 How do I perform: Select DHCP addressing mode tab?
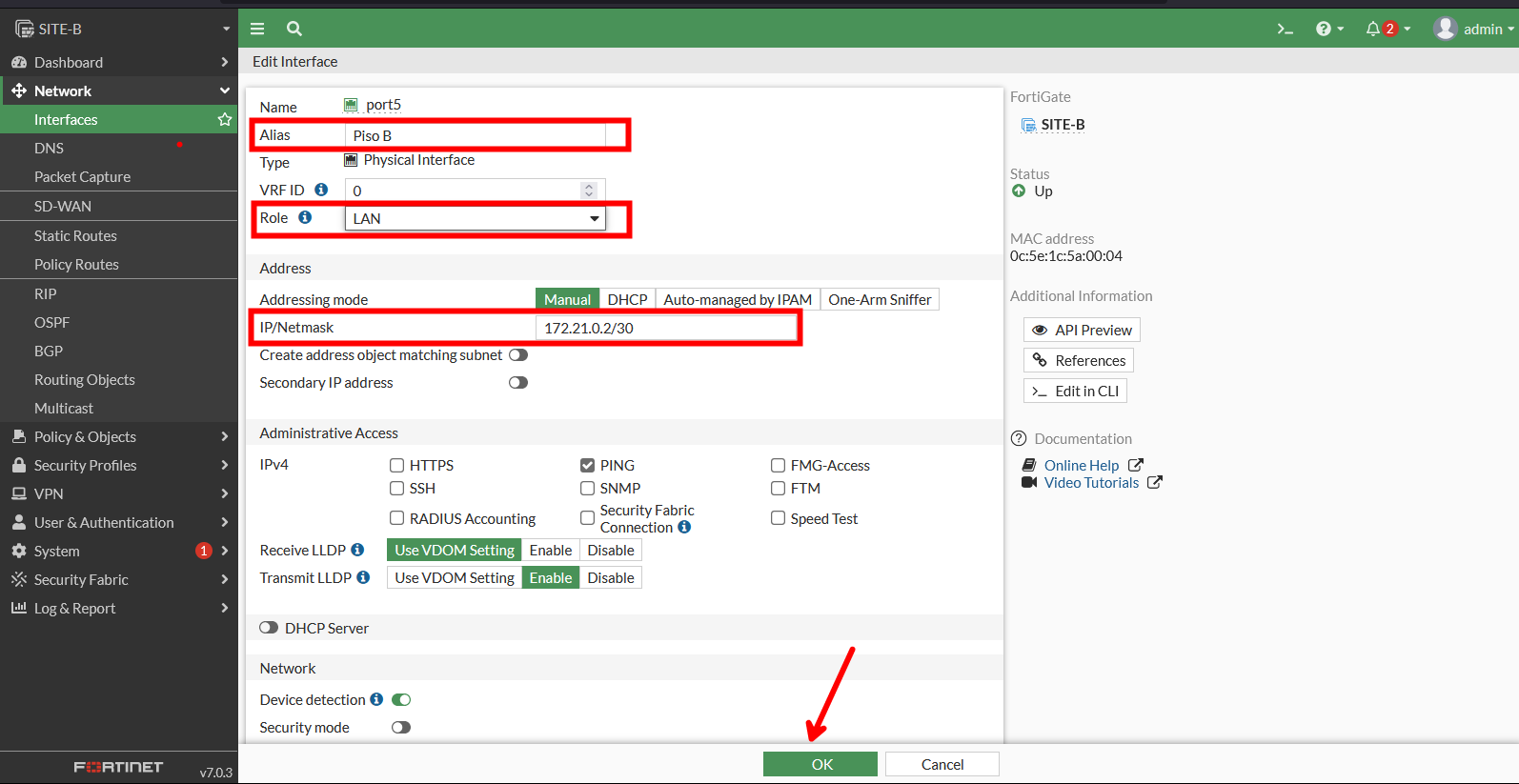[627, 299]
